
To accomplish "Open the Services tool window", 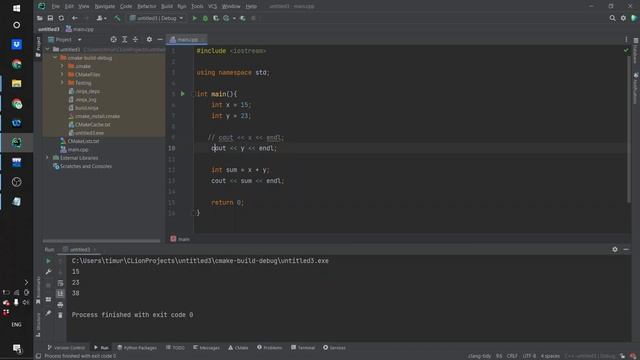I will click(x=335, y=348).
